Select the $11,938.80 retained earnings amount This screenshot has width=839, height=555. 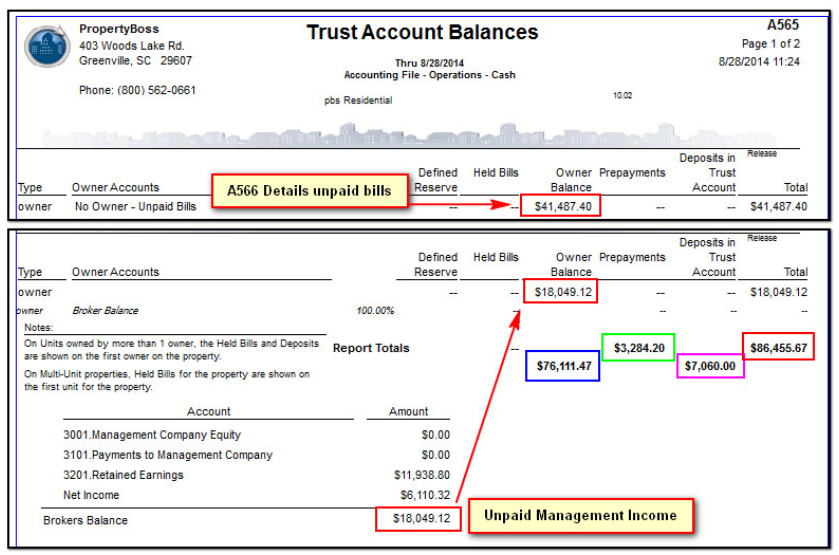(422, 475)
